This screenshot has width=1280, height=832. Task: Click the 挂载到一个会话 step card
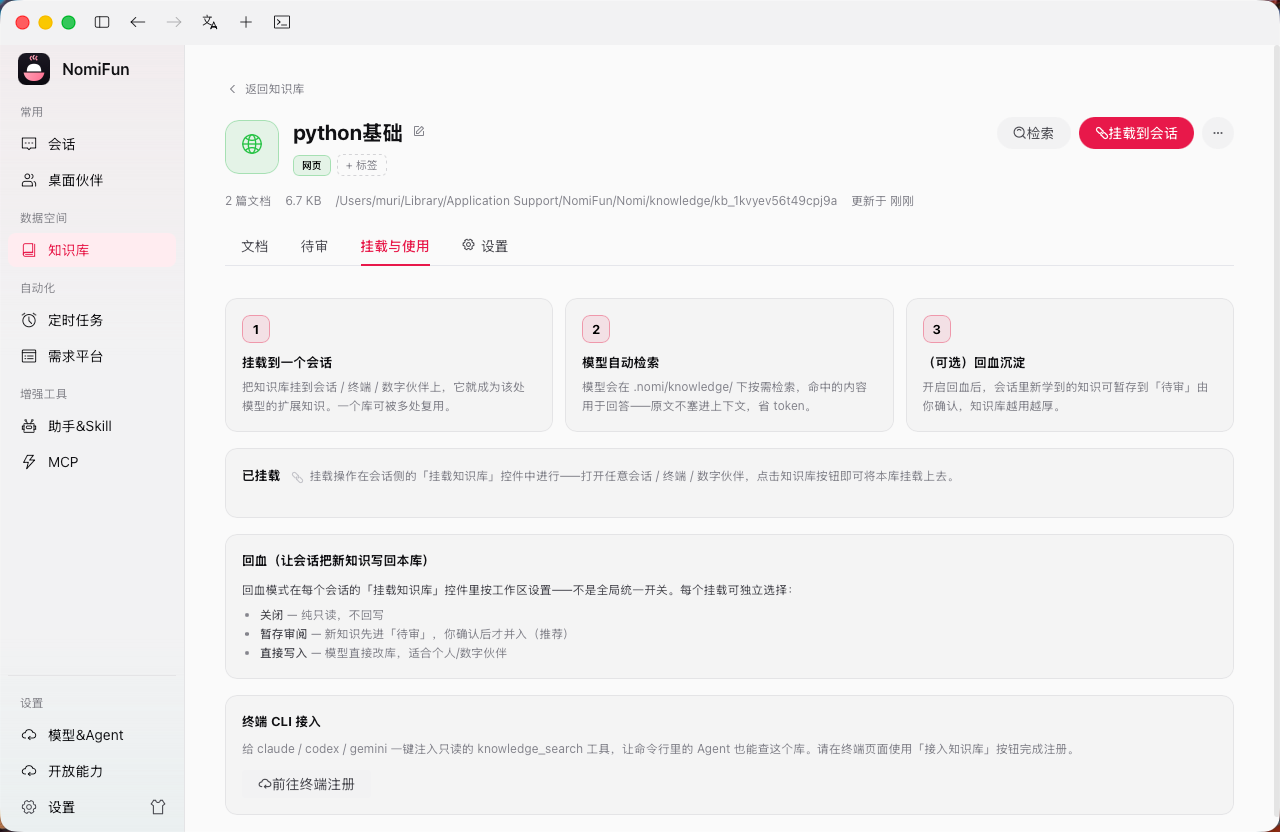(x=389, y=365)
